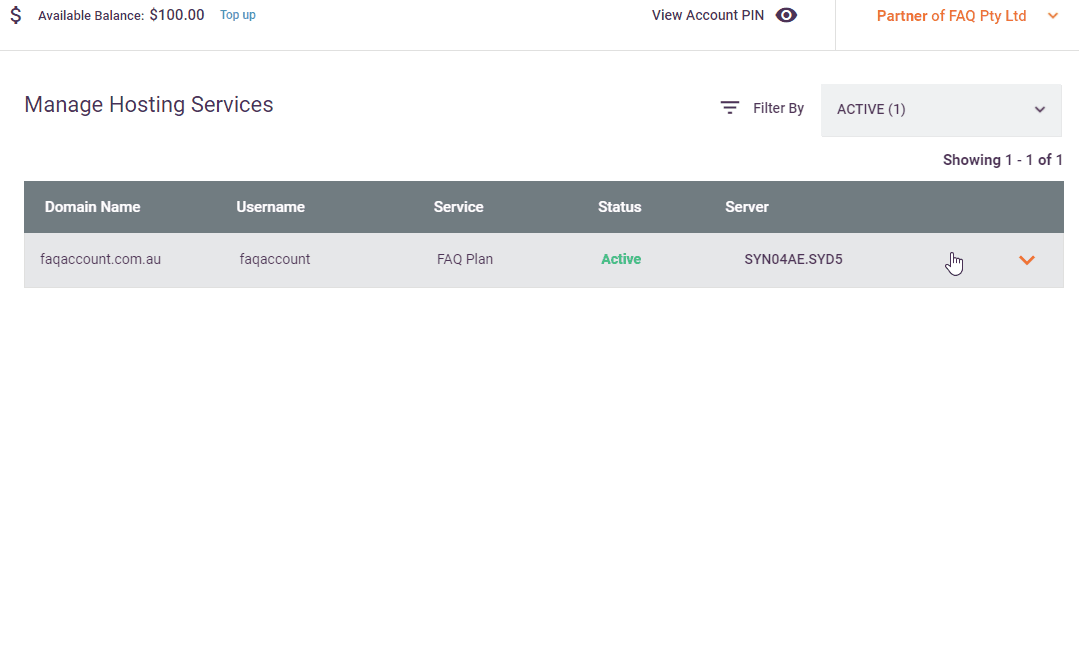Toggle the Active status filter on the service row
This screenshot has width=1079, height=655.
pos(620,259)
